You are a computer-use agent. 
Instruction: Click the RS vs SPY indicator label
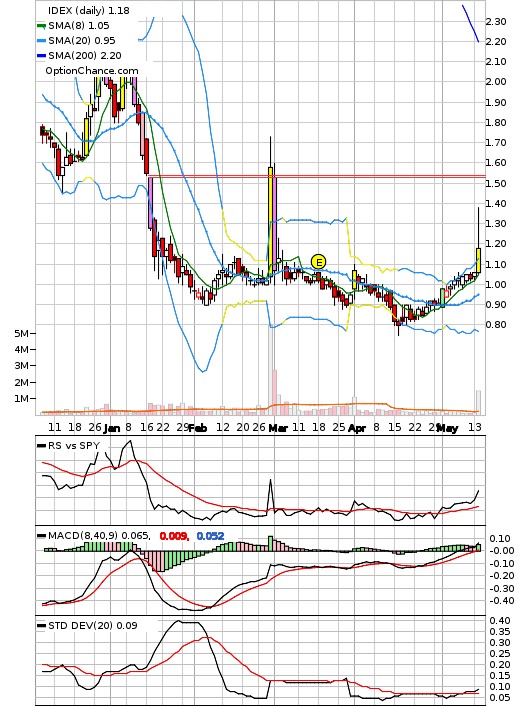(74, 446)
